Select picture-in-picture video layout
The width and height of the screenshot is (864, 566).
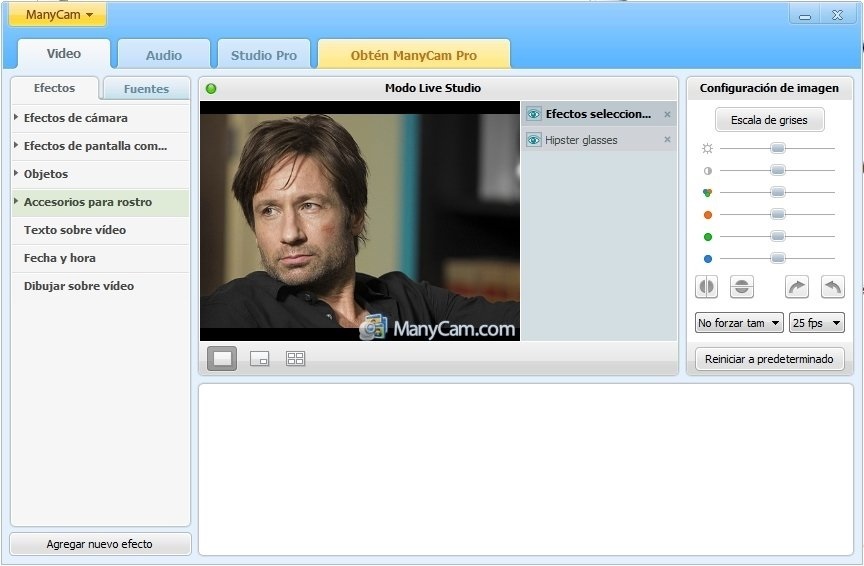point(260,359)
